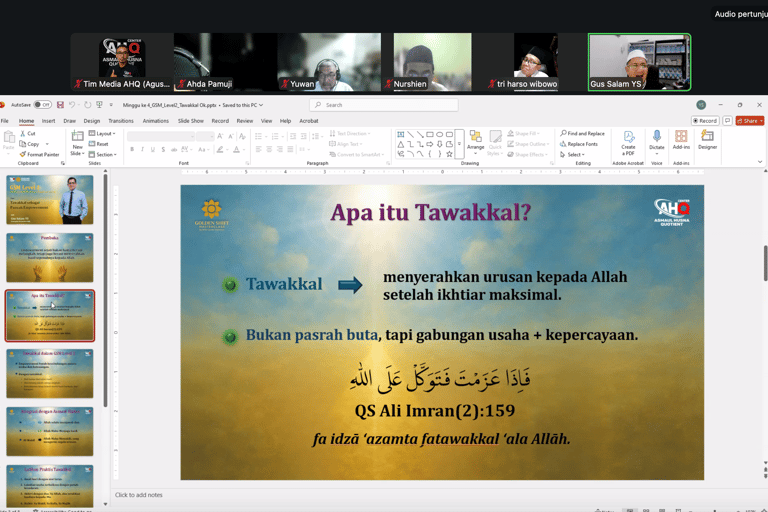Screen dimensions: 768x512
Task: Click the New Slide icon
Action: (77, 136)
